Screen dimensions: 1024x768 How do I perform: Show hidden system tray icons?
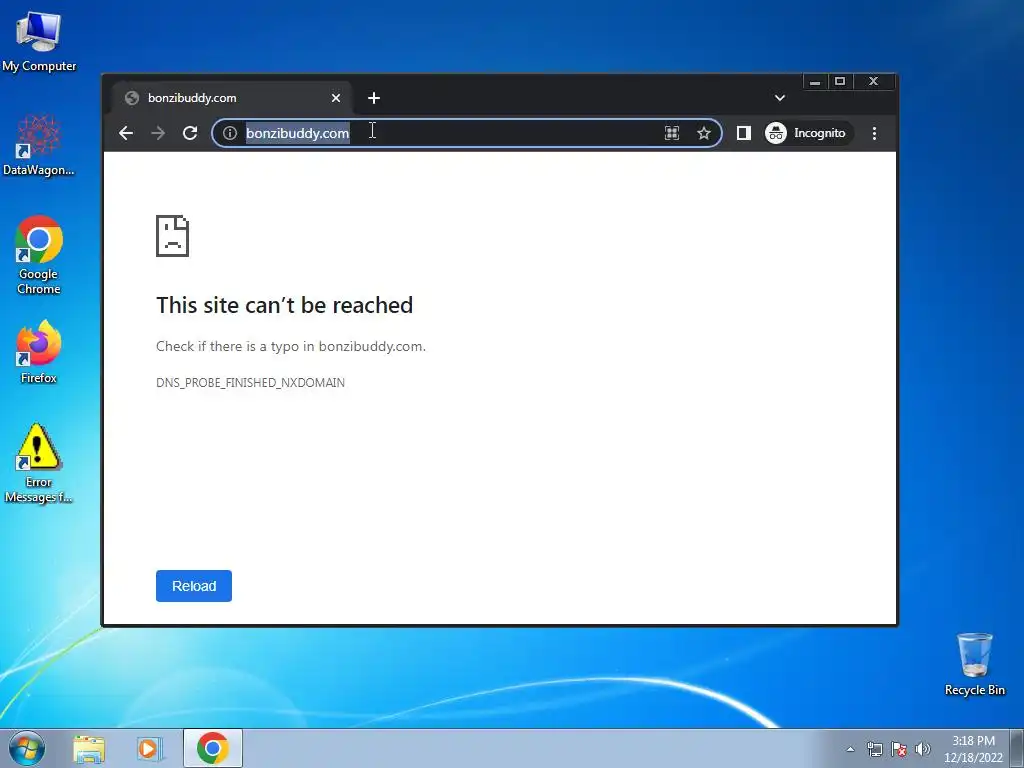pyautogui.click(x=850, y=749)
